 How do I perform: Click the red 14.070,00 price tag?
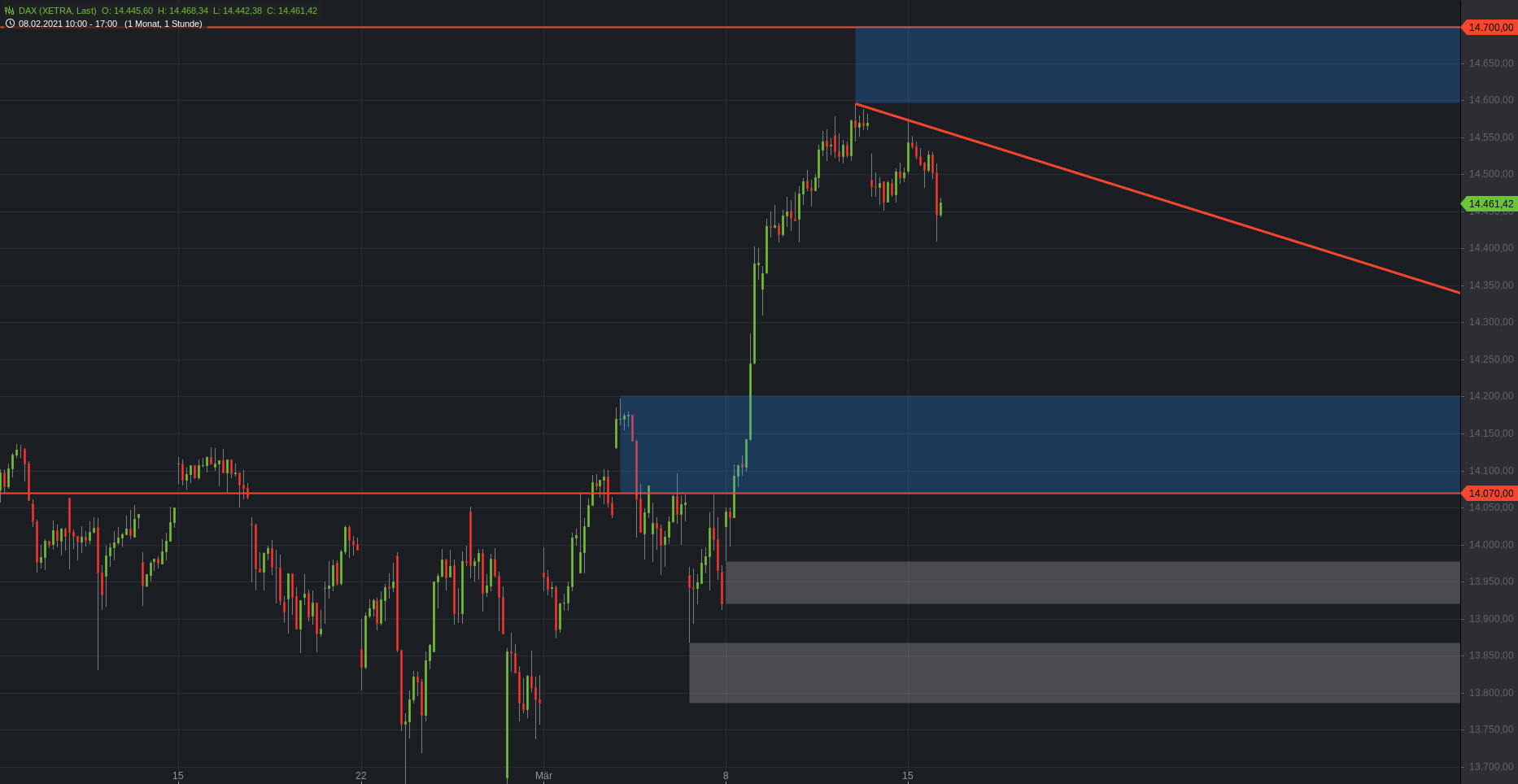click(x=1490, y=494)
